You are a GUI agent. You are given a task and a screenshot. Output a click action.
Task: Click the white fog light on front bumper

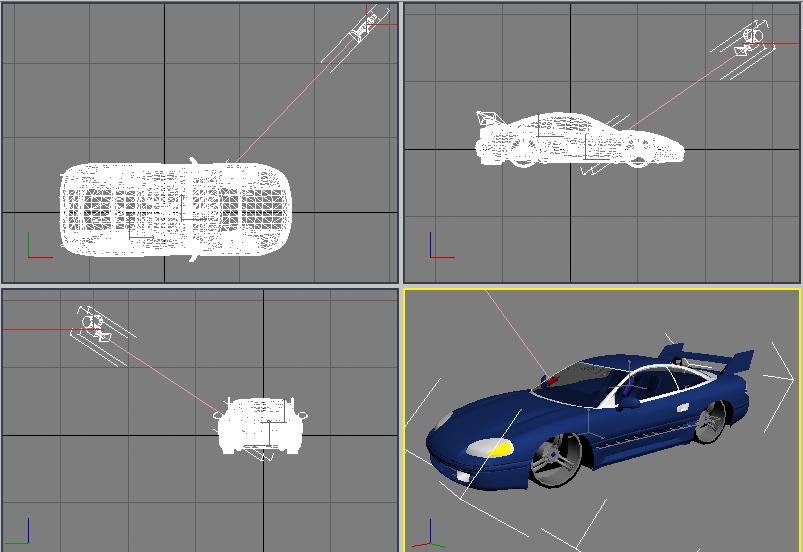tap(462, 476)
